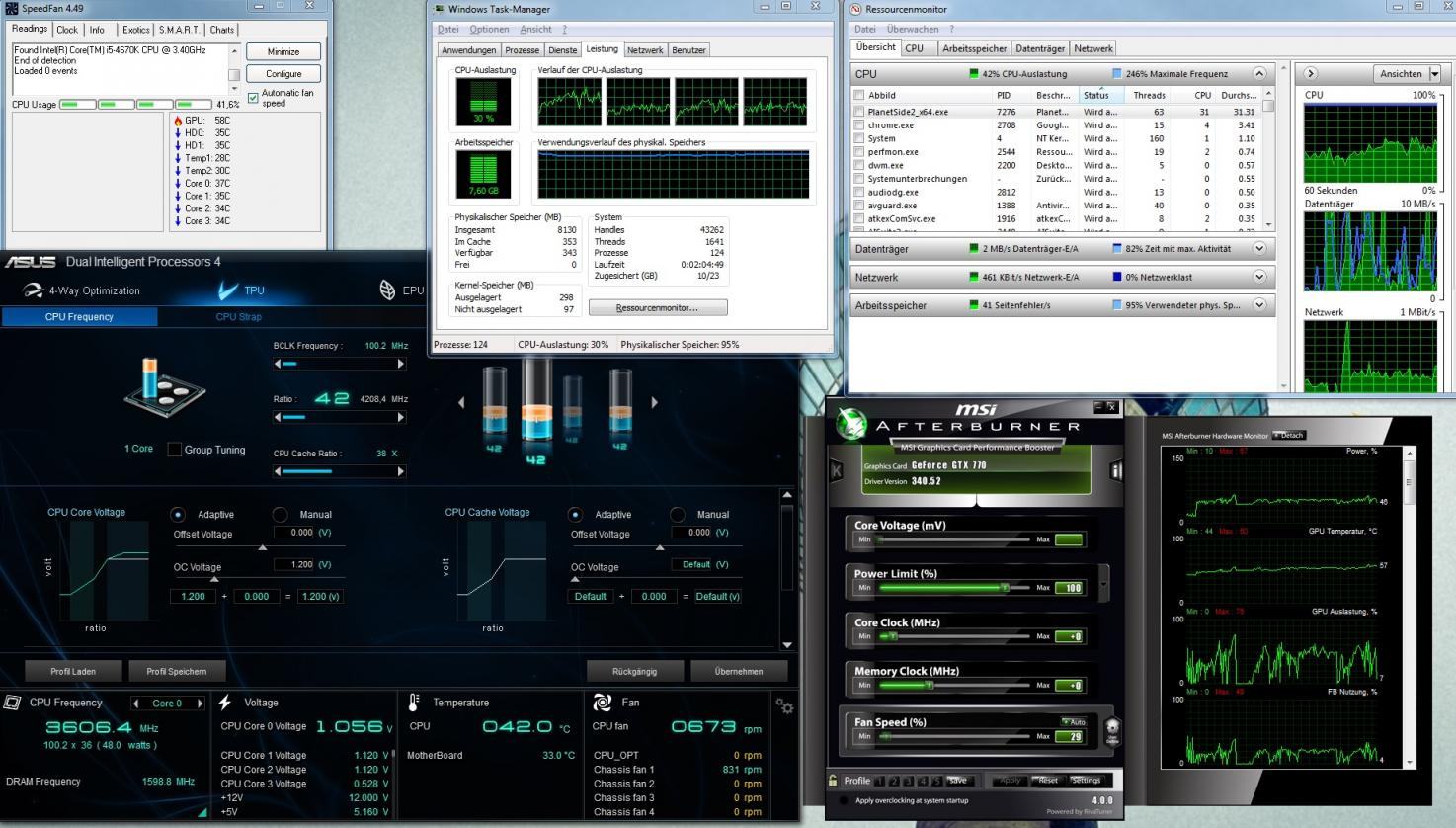
Task: Select Manual for CPU Core Voltage
Action: pyautogui.click(x=281, y=515)
